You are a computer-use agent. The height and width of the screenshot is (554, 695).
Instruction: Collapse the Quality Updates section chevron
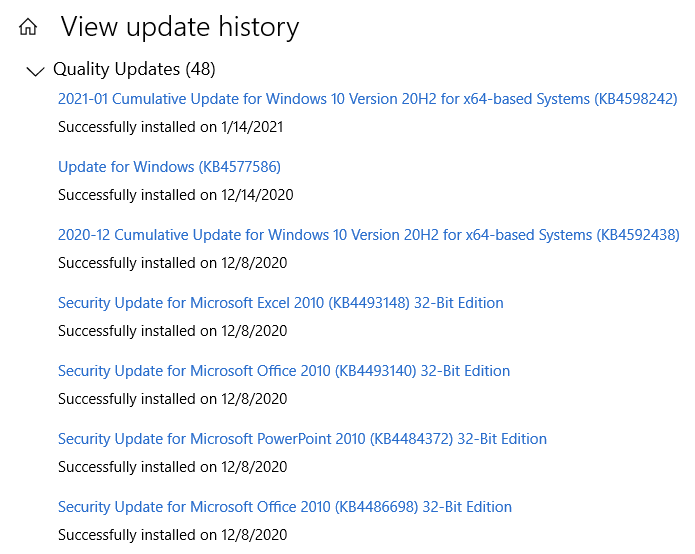point(36,71)
